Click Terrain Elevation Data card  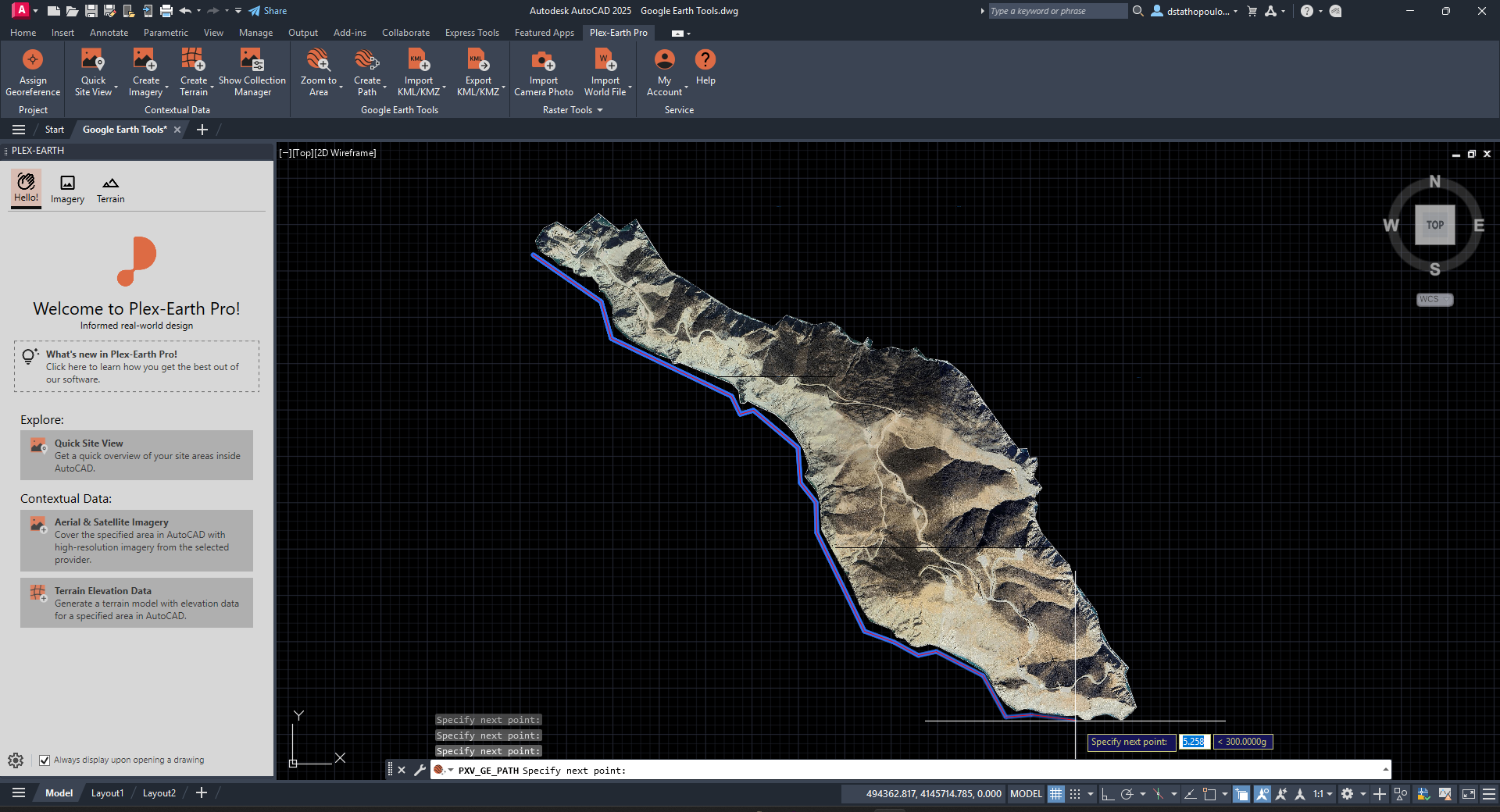pos(137,603)
